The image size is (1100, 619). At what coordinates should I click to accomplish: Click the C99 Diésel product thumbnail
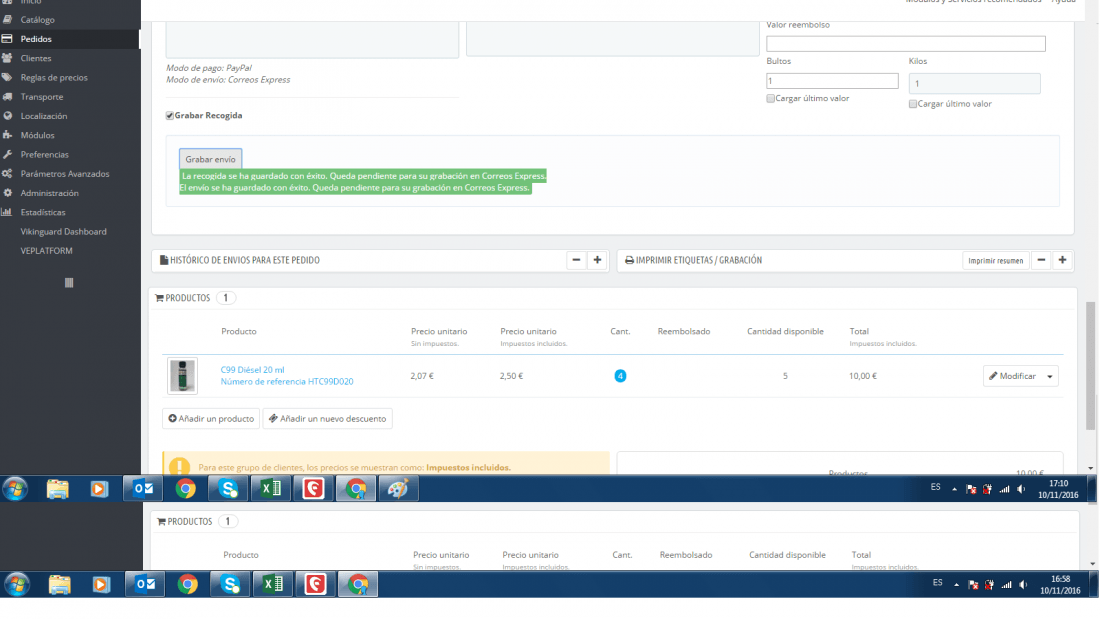pos(182,375)
